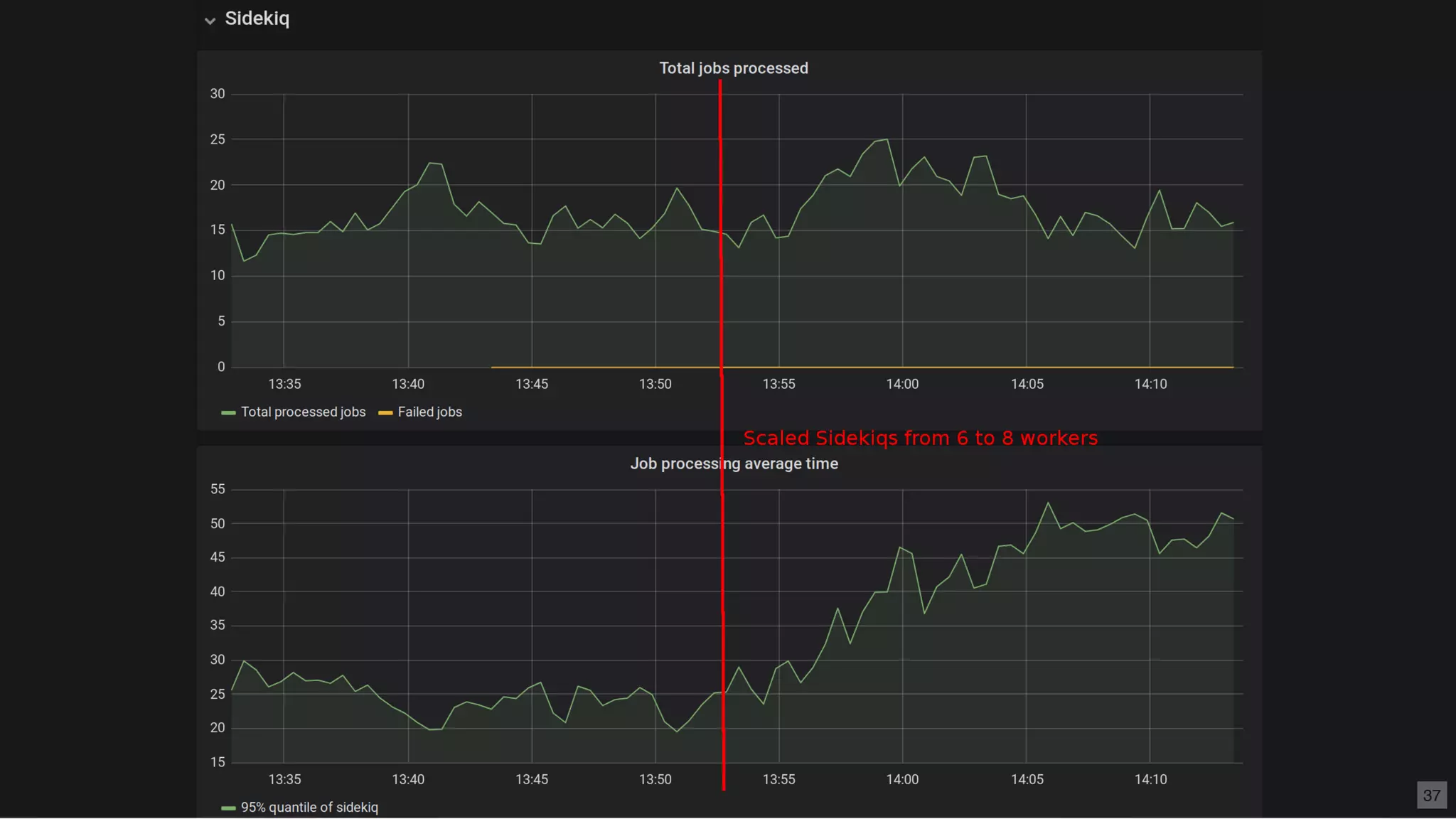The height and width of the screenshot is (819, 1456).
Task: Click the green Total processed jobs color swatch
Action: (x=228, y=413)
